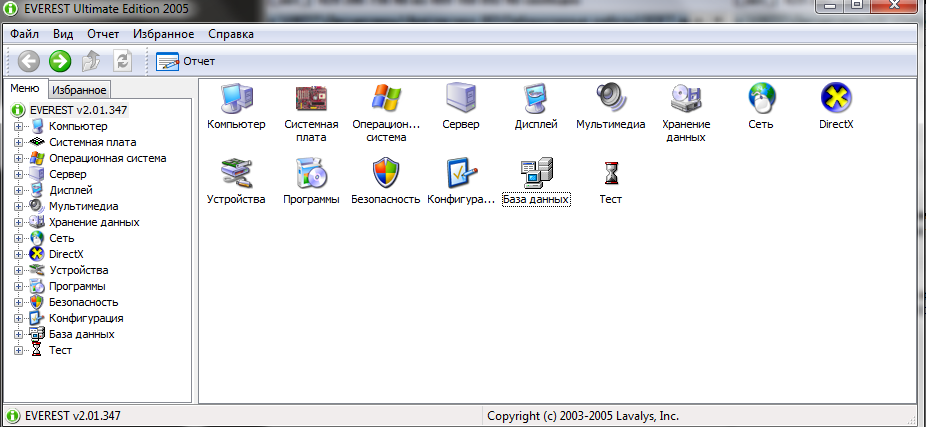The height and width of the screenshot is (427, 926).
Task: Expand the Мультимедиа tree node
Action: [18, 206]
